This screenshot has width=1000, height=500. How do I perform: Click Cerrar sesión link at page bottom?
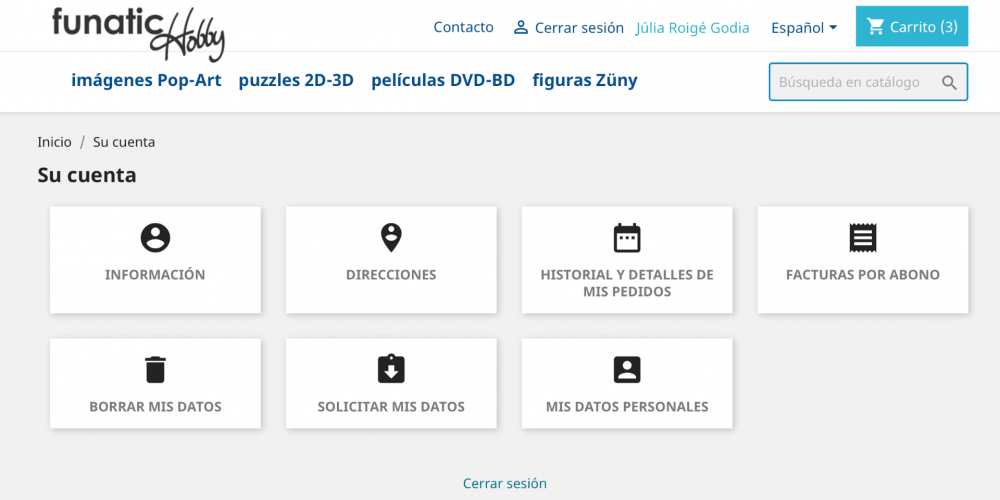(x=504, y=483)
